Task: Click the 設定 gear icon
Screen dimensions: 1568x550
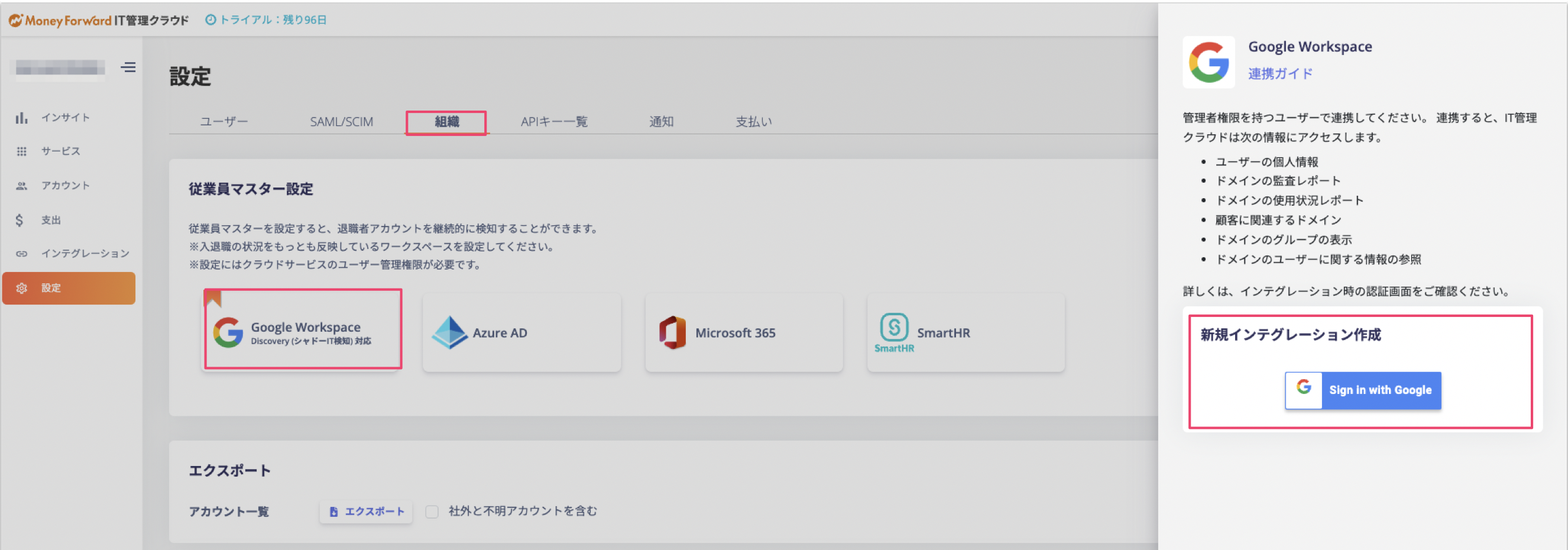Action: 22,288
